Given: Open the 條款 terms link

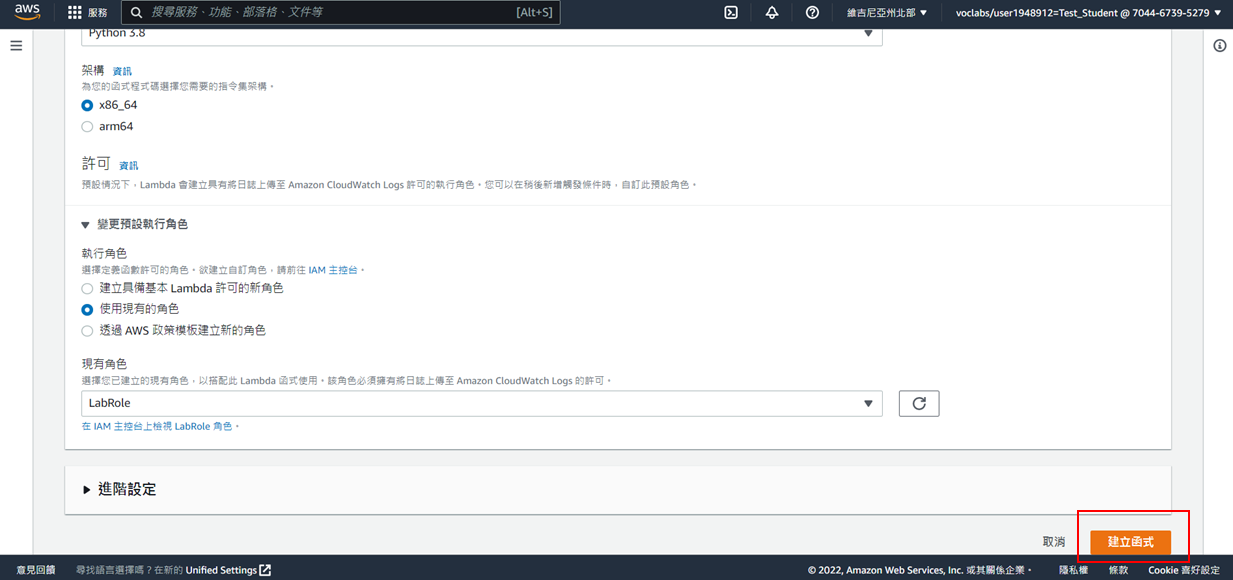Looking at the screenshot, I should pos(1118,570).
